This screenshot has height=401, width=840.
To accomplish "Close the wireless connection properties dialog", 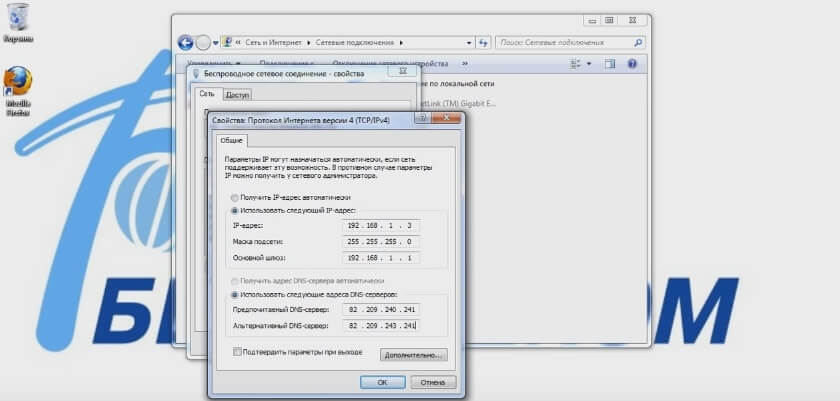I will click(x=403, y=71).
